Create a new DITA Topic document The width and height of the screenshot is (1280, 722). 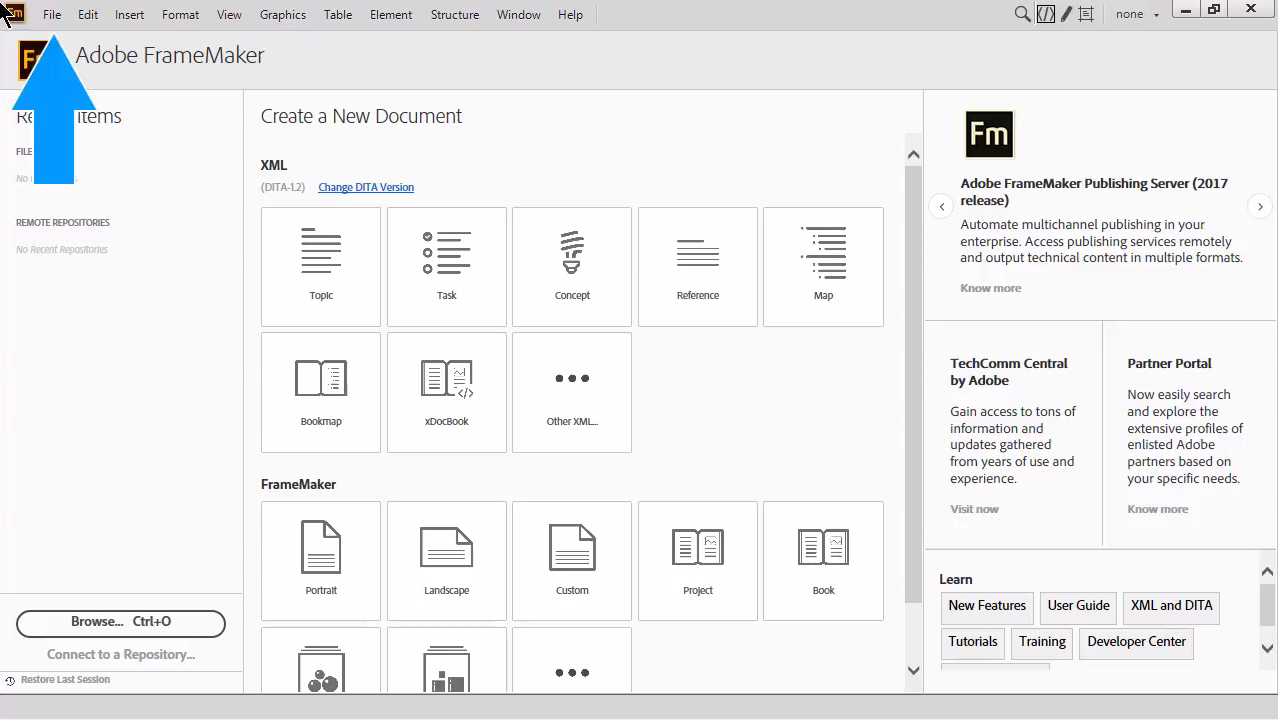(x=321, y=266)
